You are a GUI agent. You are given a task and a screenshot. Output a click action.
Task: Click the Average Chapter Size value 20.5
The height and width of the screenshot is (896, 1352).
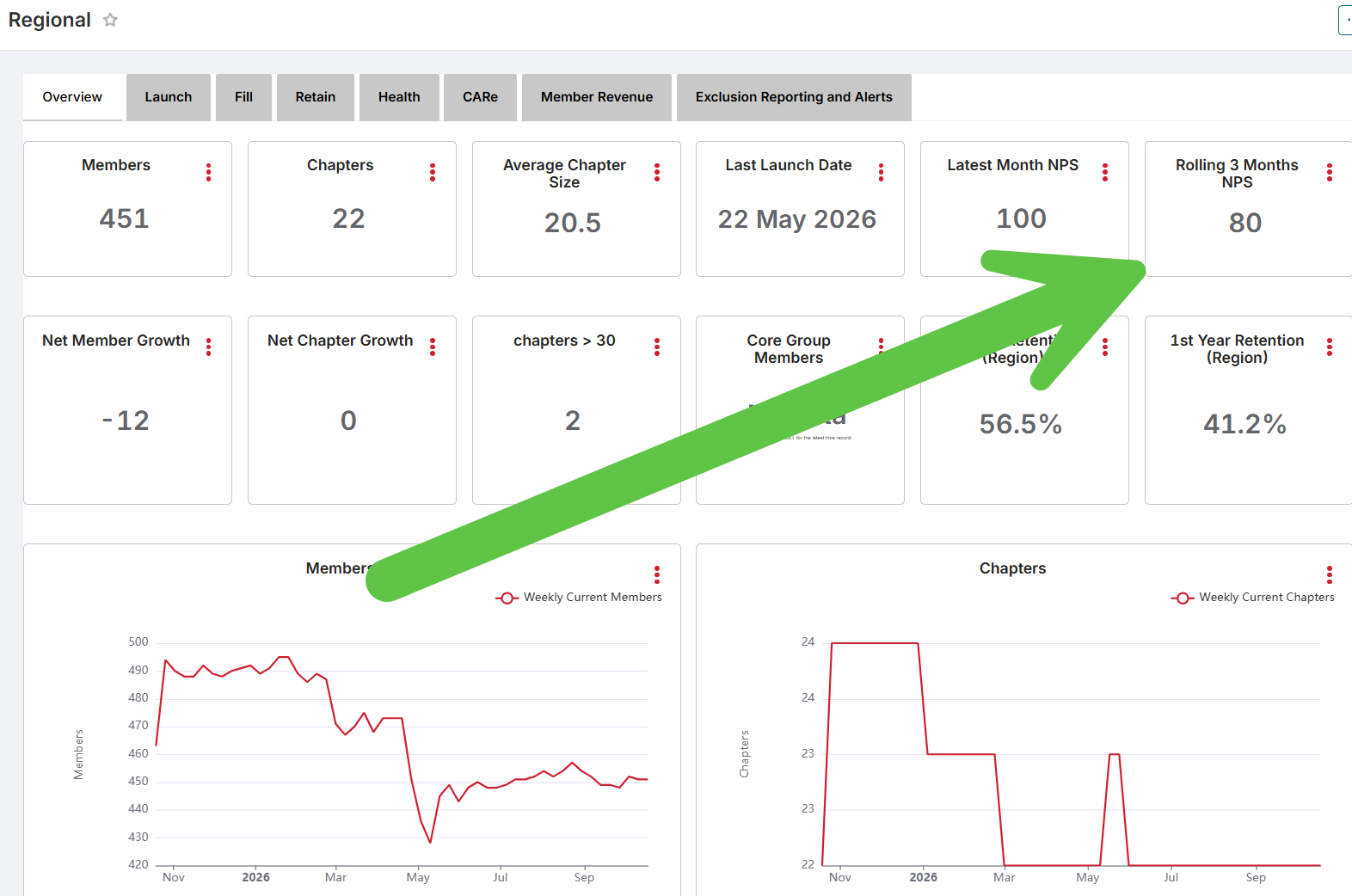point(573,223)
